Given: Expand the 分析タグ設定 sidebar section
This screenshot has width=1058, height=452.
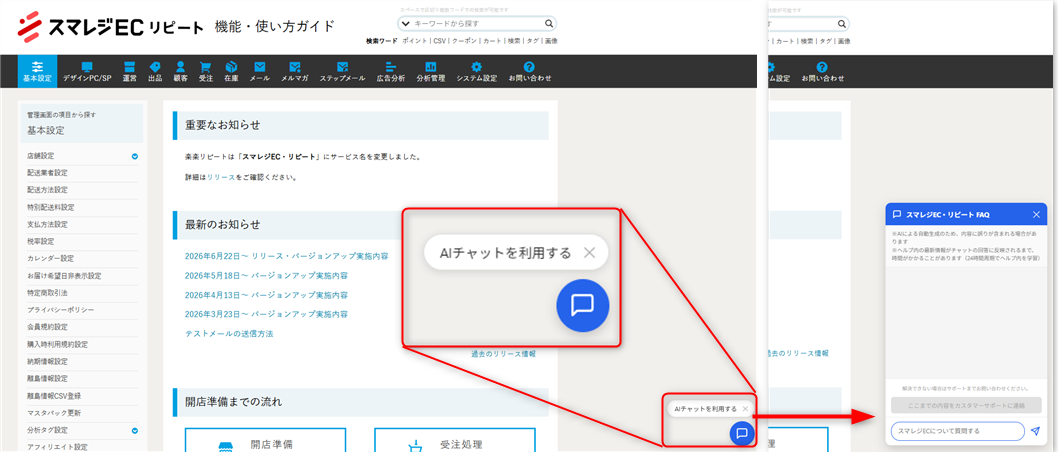Looking at the screenshot, I should [x=135, y=430].
